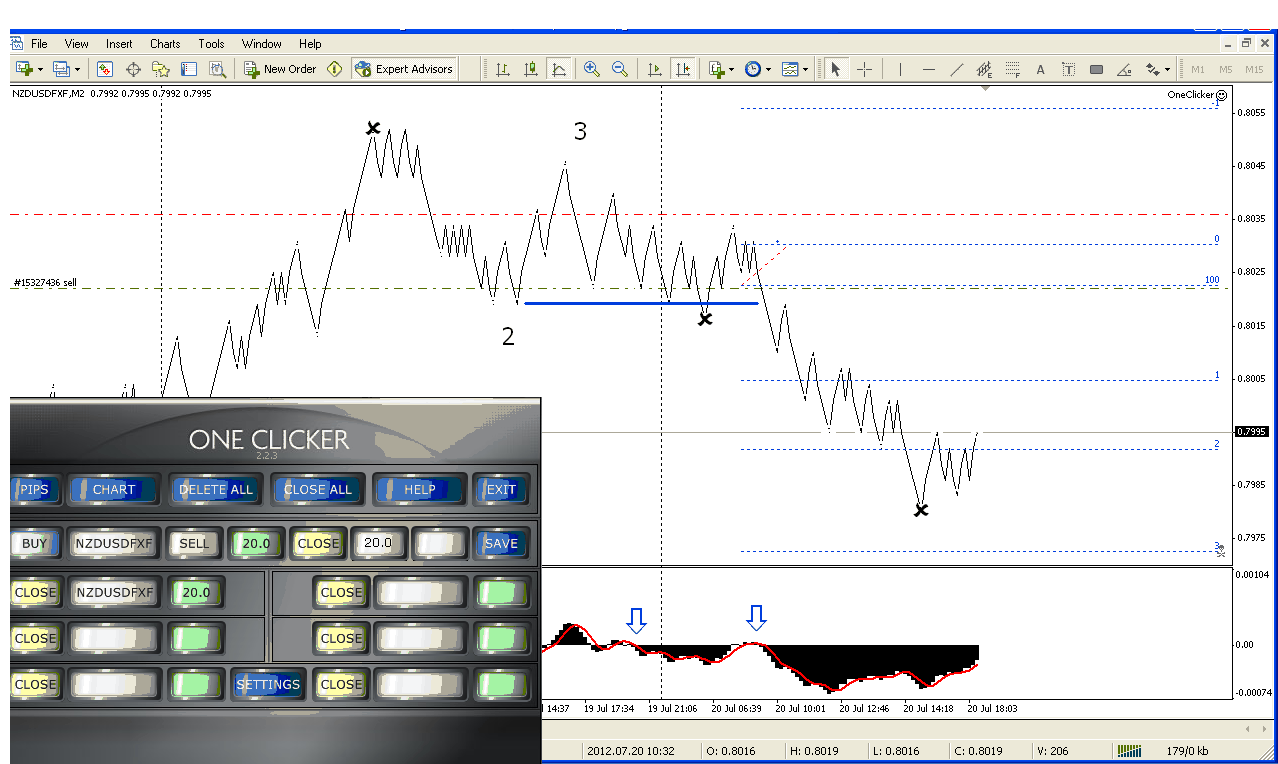1278x764 pixels.
Task: Click the green 20.0 lot field beside SELL
Action: [256, 544]
